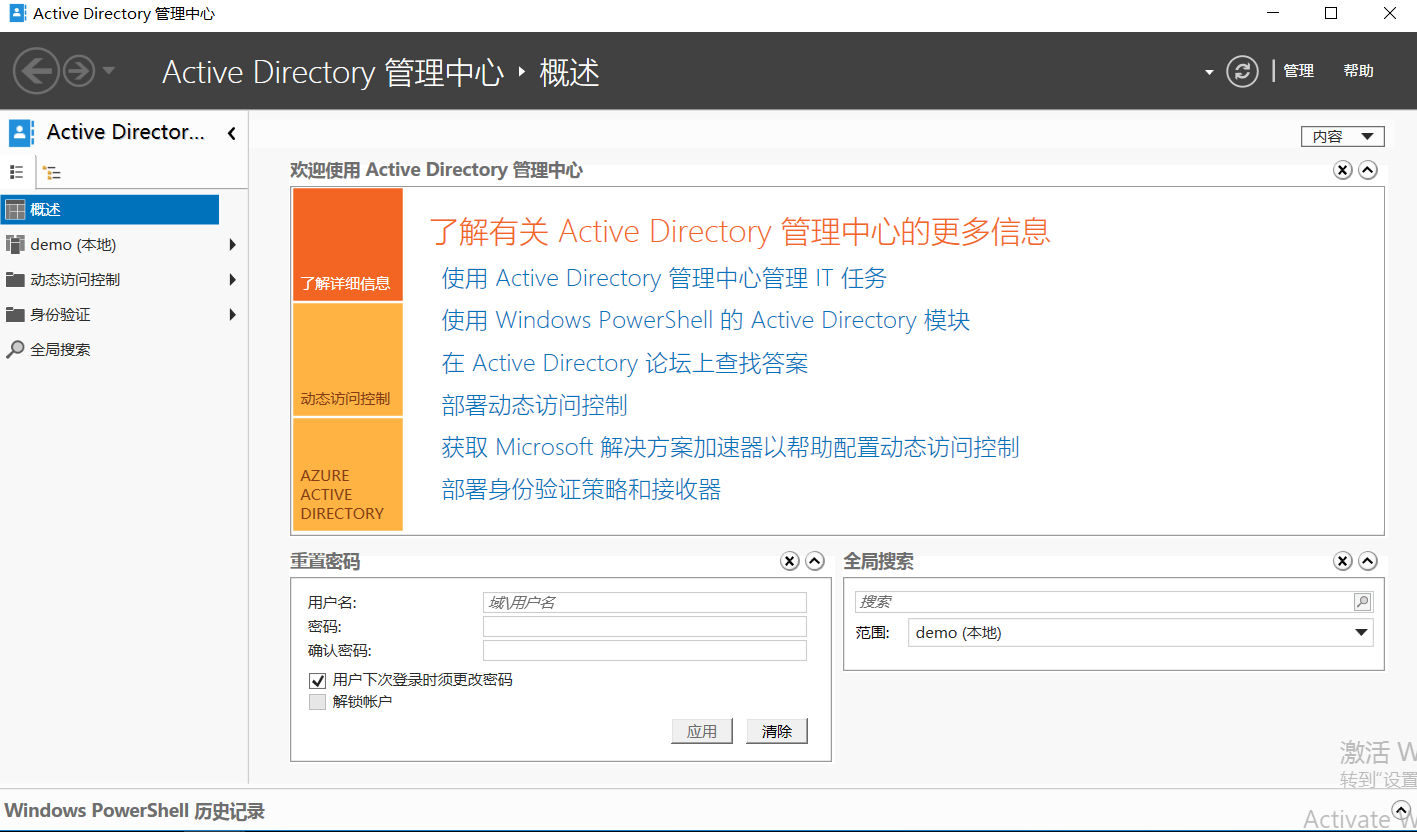Close the 重置密码 tile with X icon

[790, 562]
